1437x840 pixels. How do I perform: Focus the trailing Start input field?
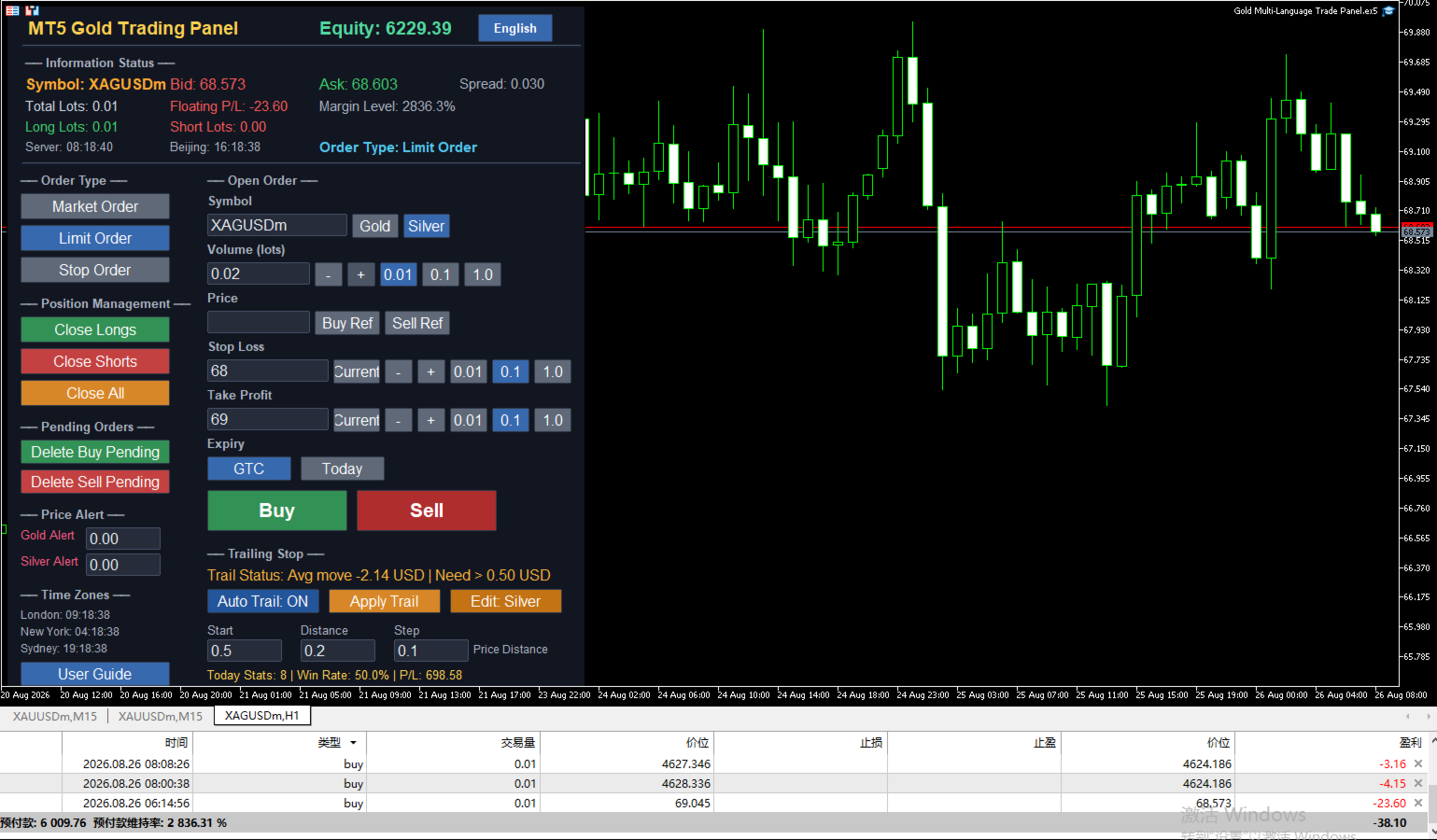pyautogui.click(x=245, y=651)
